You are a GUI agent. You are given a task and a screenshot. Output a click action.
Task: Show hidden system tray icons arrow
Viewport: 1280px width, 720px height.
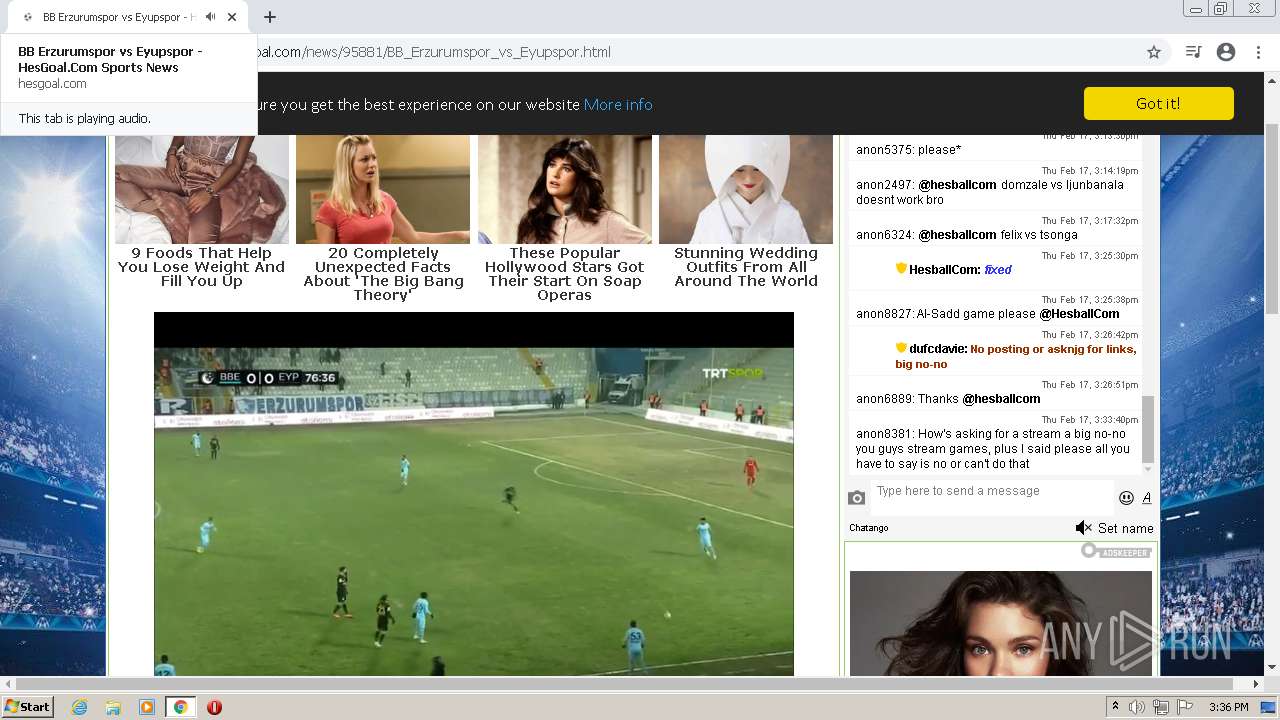point(1115,707)
